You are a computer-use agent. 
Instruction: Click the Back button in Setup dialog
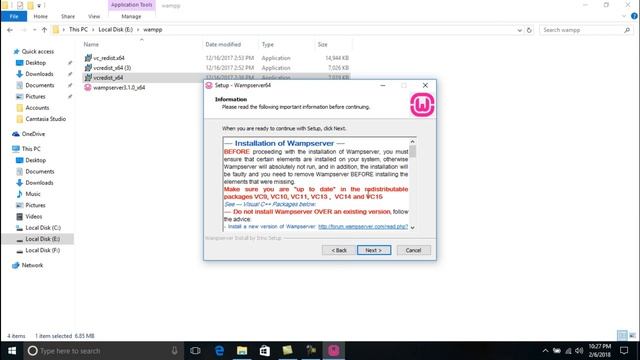click(338, 250)
